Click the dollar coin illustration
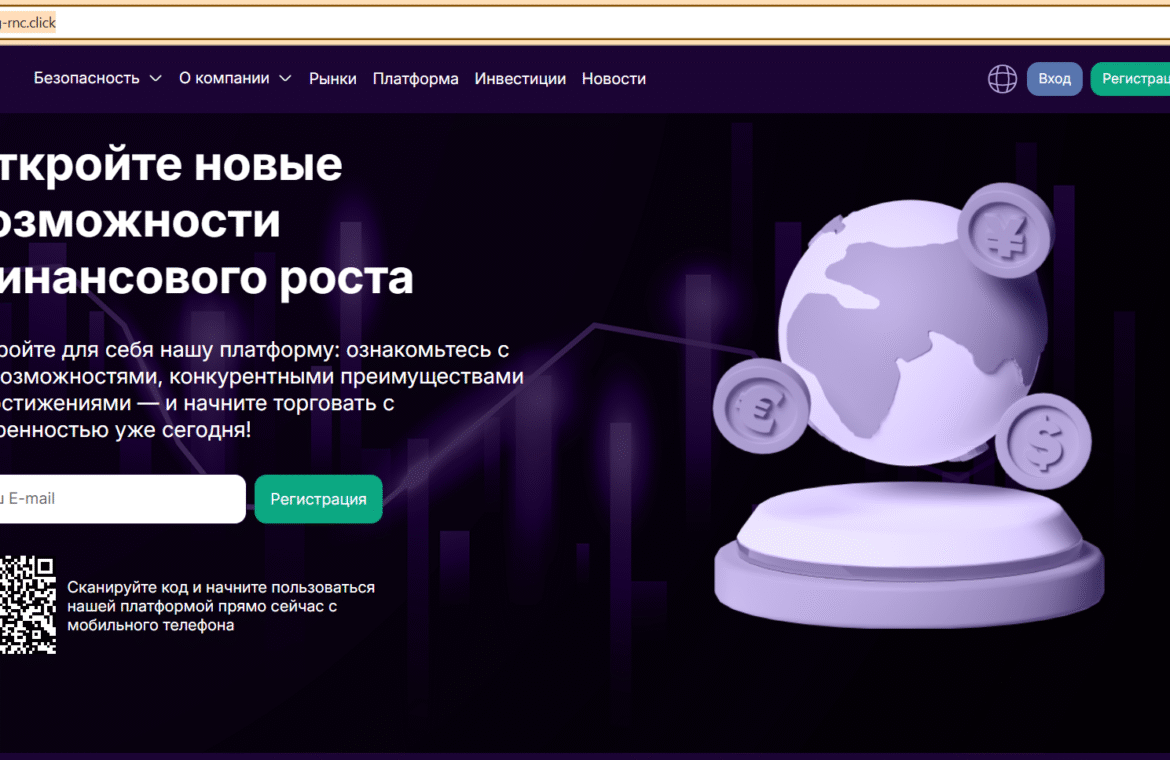 [1044, 441]
